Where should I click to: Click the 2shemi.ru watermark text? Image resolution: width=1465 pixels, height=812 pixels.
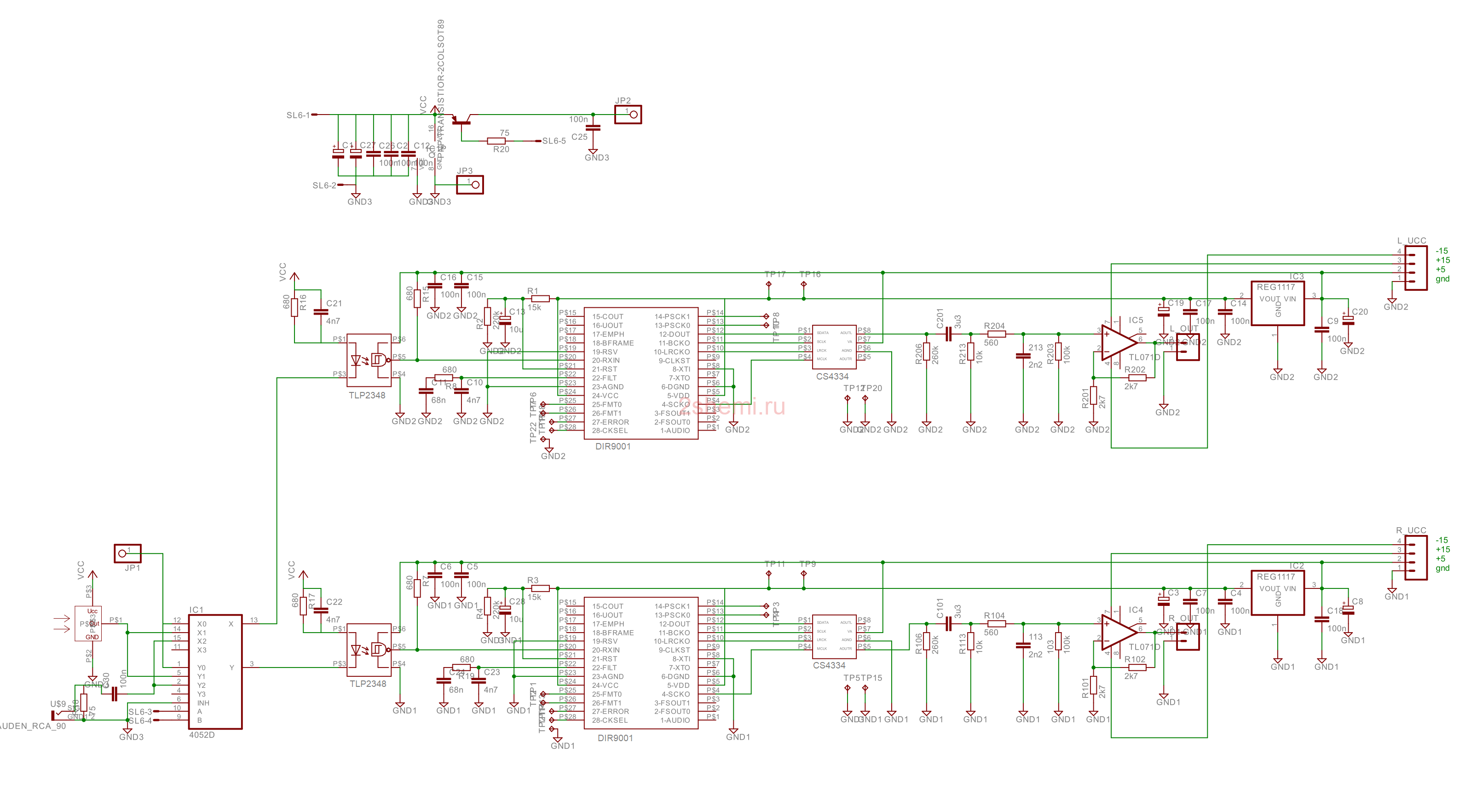pyautogui.click(x=732, y=407)
